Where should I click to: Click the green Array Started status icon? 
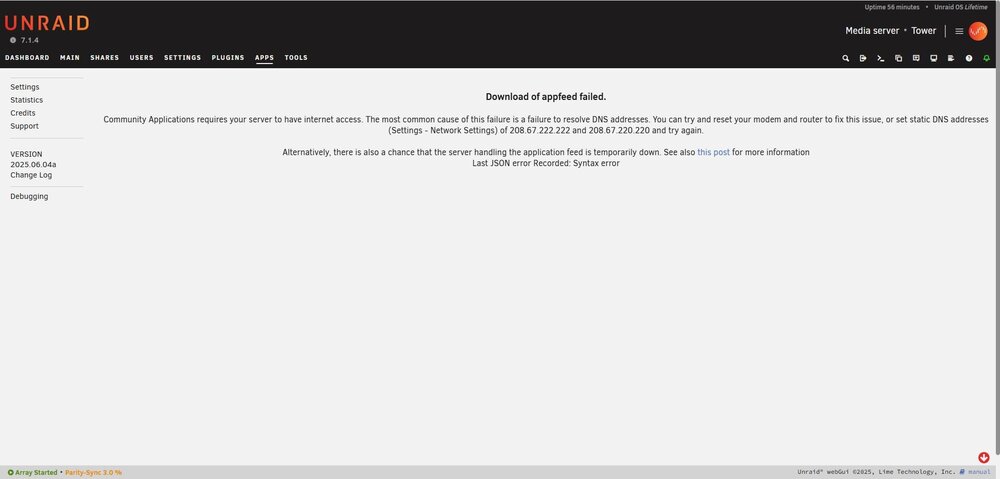[x=10, y=473]
